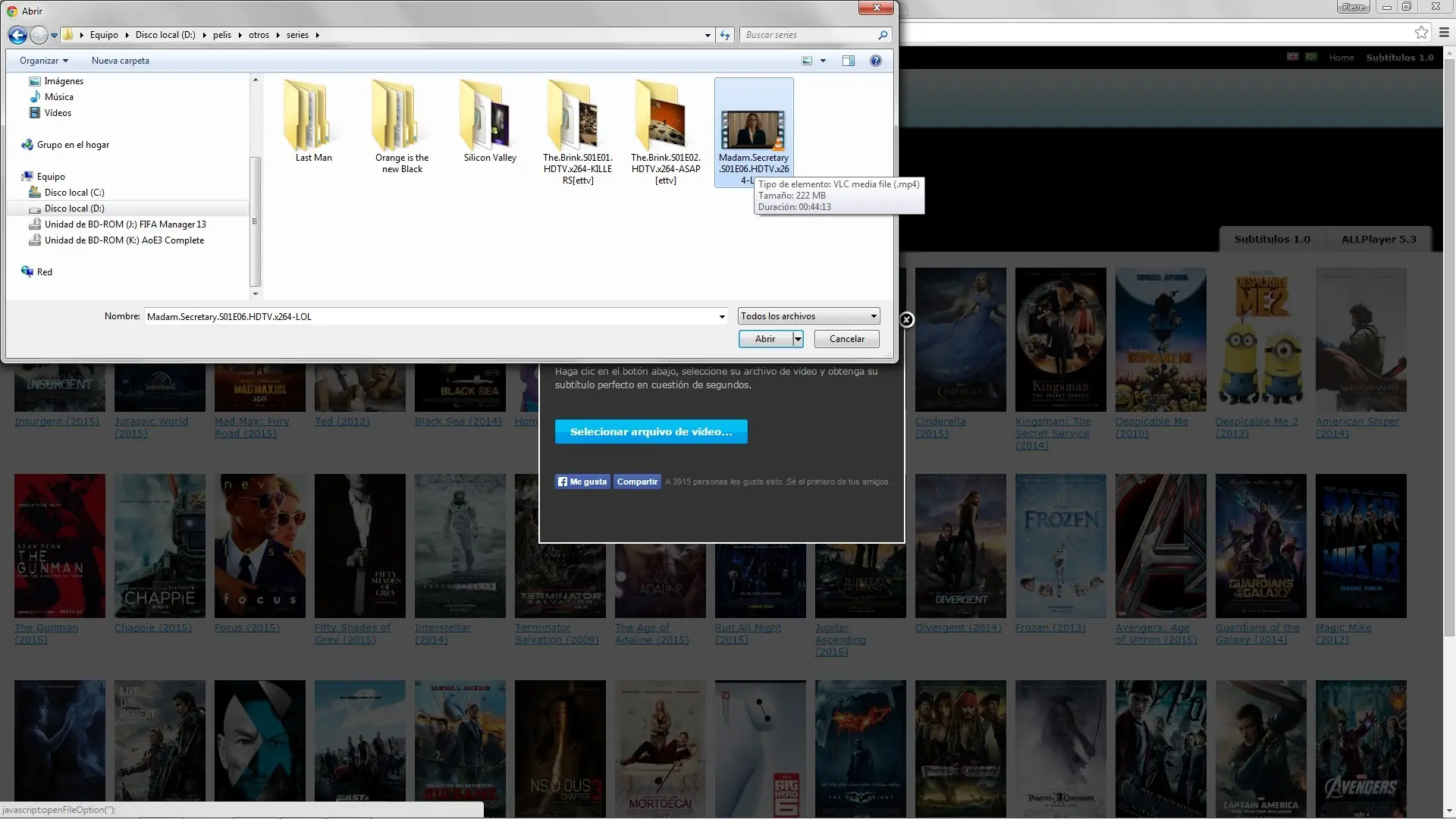Open the Orange is the new Black folder
This screenshot has height=819, width=1456.
pos(402,127)
